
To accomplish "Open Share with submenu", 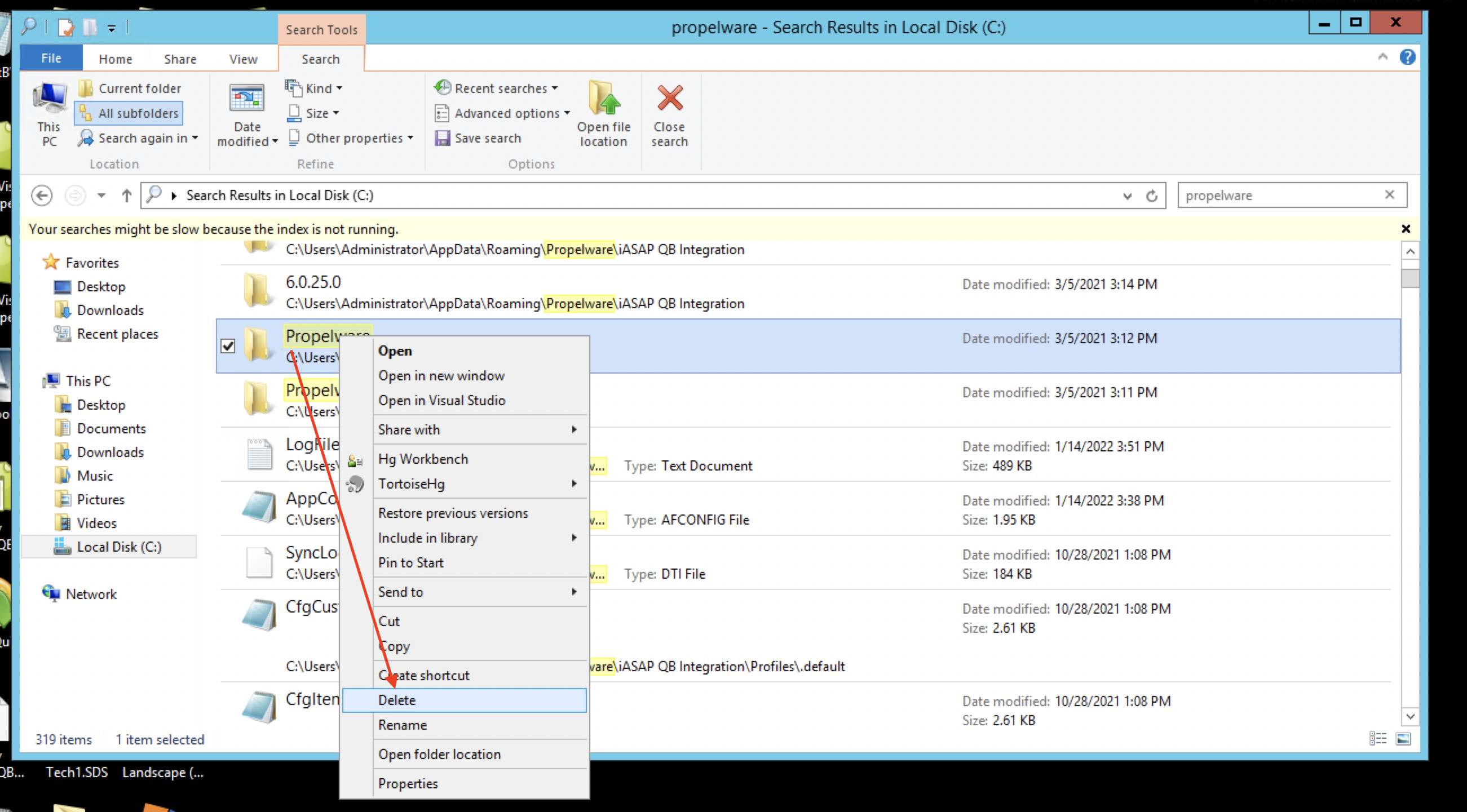I will pyautogui.click(x=464, y=429).
